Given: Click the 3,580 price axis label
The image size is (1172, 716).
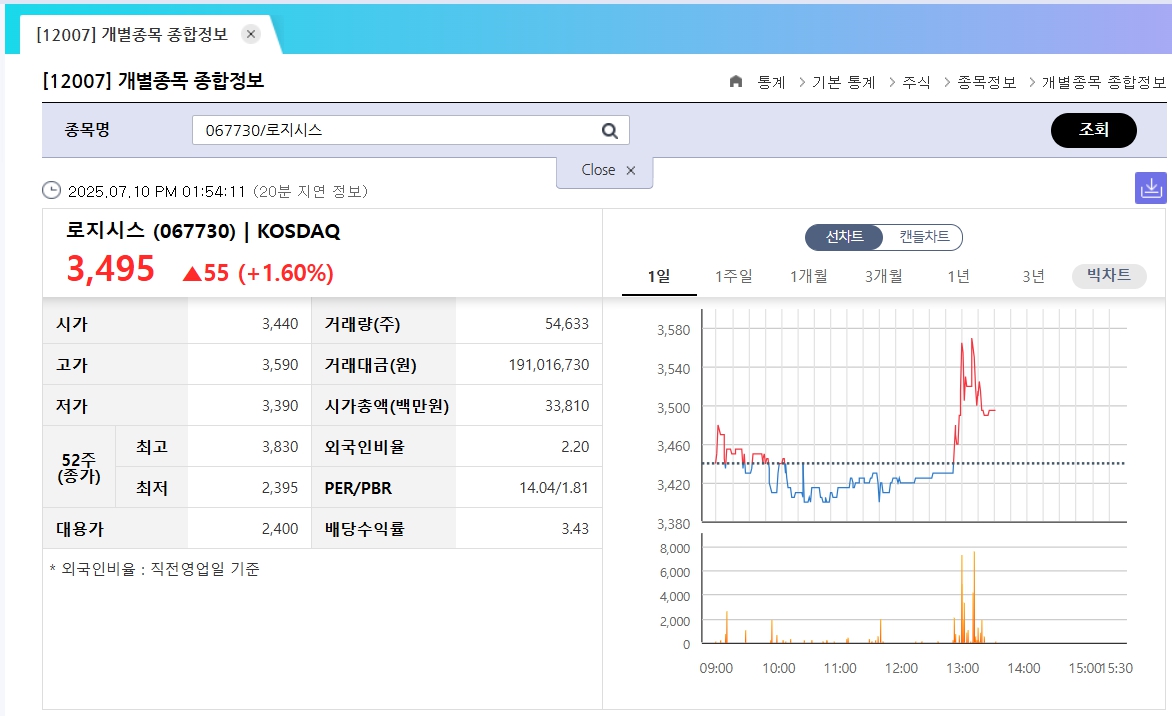Looking at the screenshot, I should coord(673,330).
